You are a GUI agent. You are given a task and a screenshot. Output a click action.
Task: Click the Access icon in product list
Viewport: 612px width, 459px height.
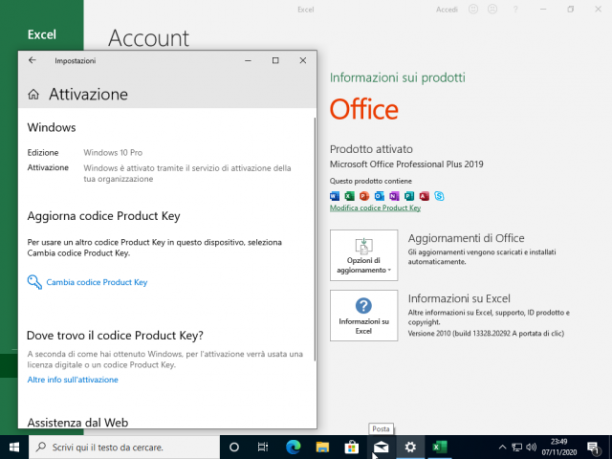[424, 196]
